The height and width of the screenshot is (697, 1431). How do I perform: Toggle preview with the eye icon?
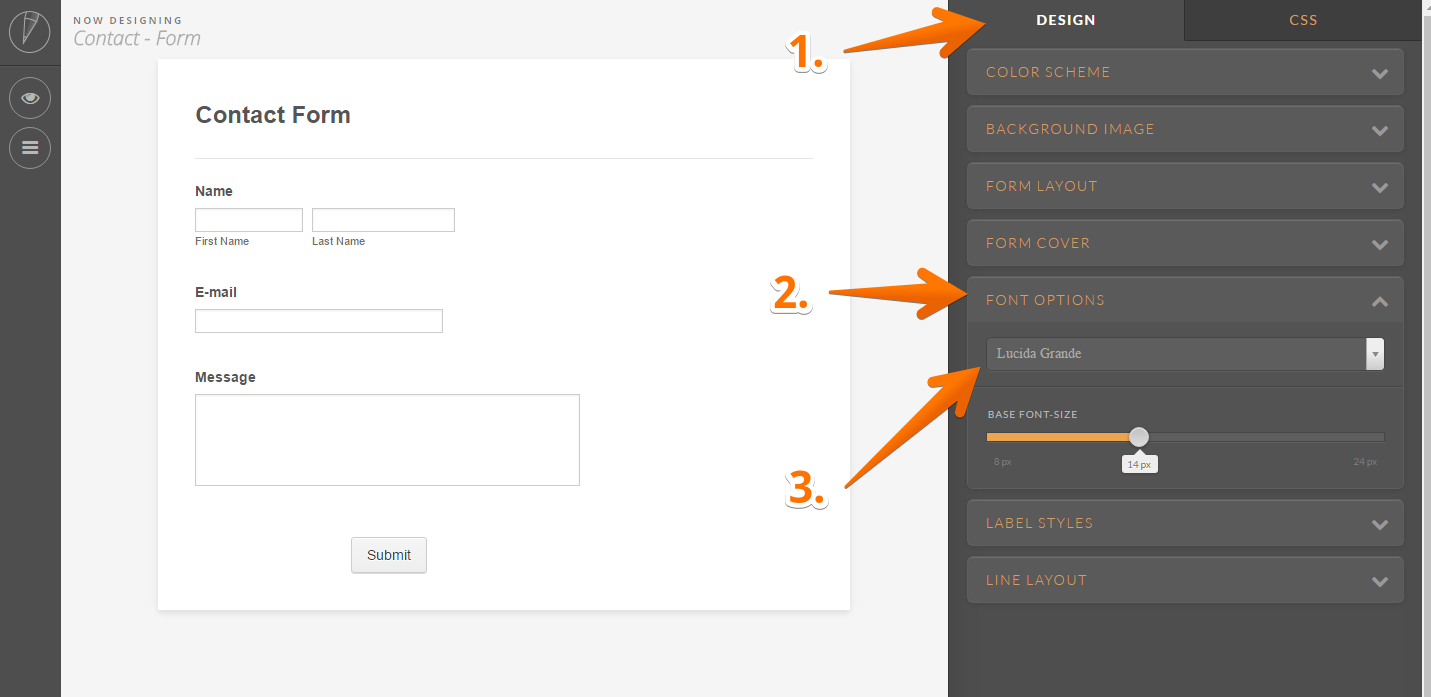(x=30, y=98)
